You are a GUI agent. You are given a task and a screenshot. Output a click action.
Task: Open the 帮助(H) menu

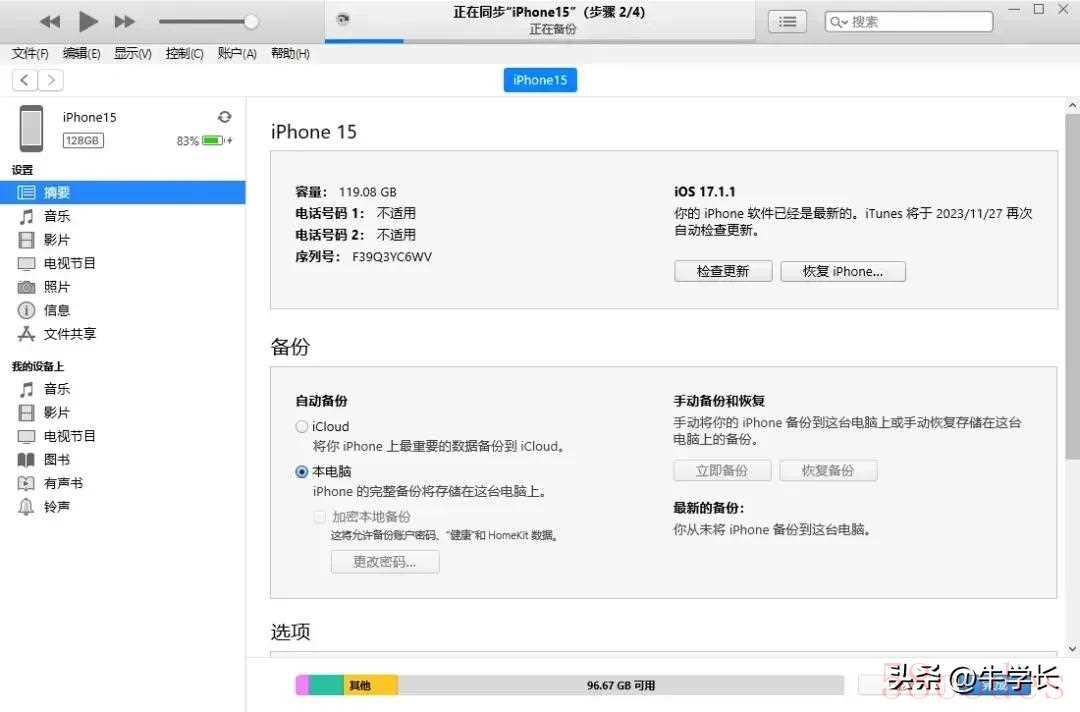(x=290, y=54)
